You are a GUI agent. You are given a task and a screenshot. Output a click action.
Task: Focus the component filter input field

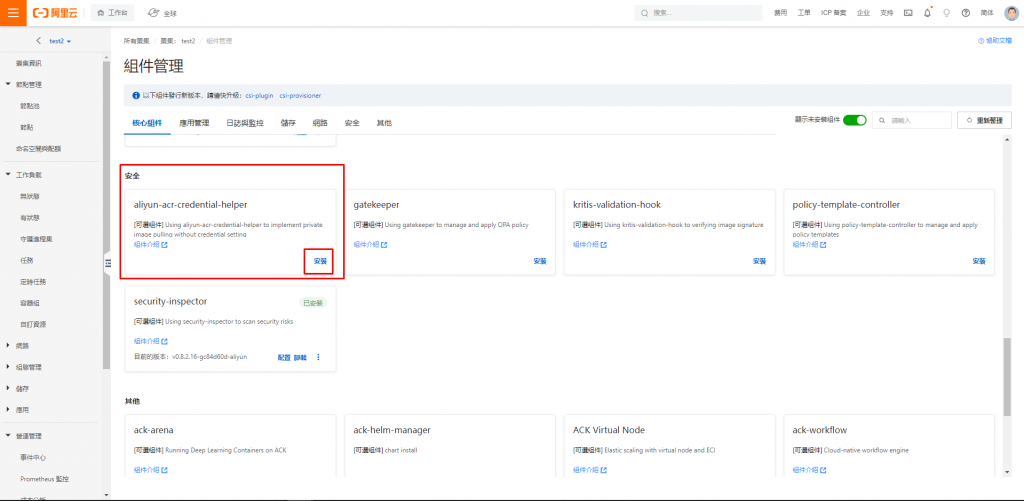click(912, 120)
